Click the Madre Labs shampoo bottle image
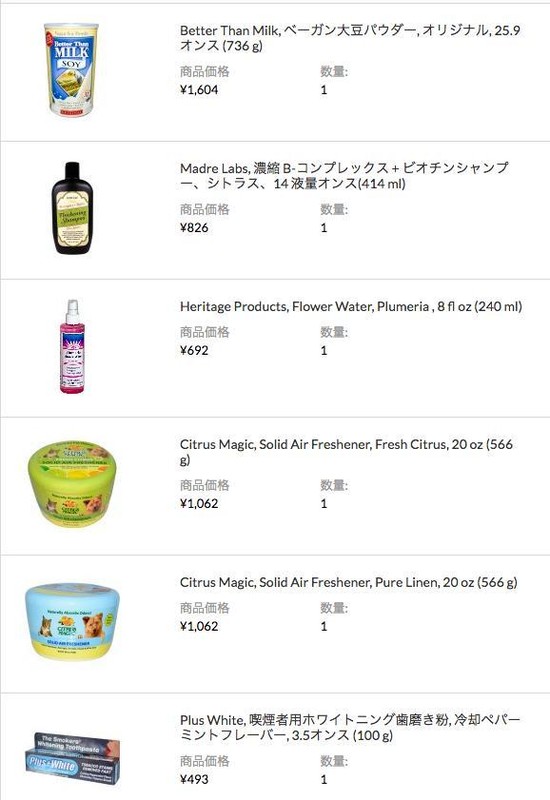The height and width of the screenshot is (800, 550). coord(71,208)
